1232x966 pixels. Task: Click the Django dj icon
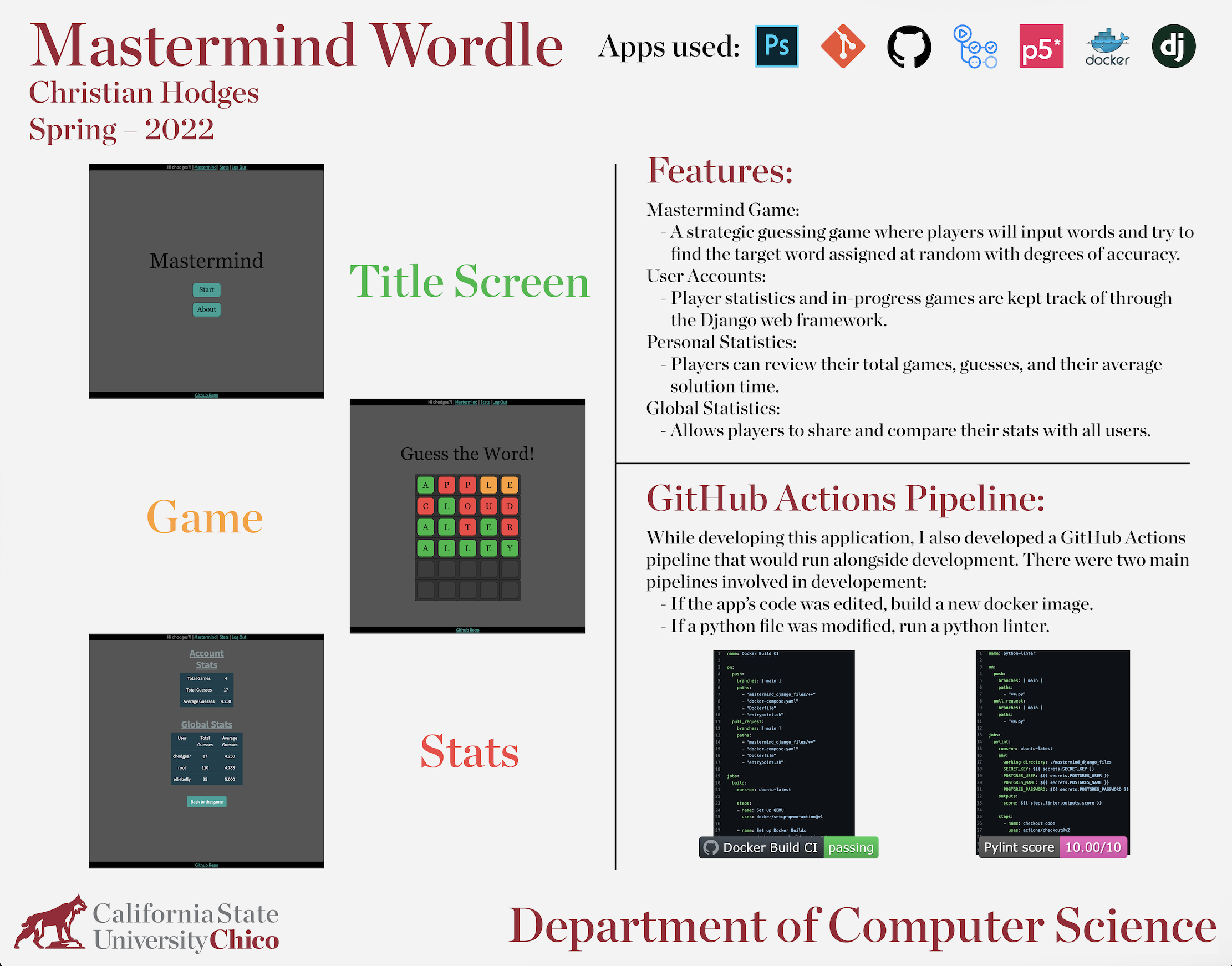click(x=1173, y=47)
